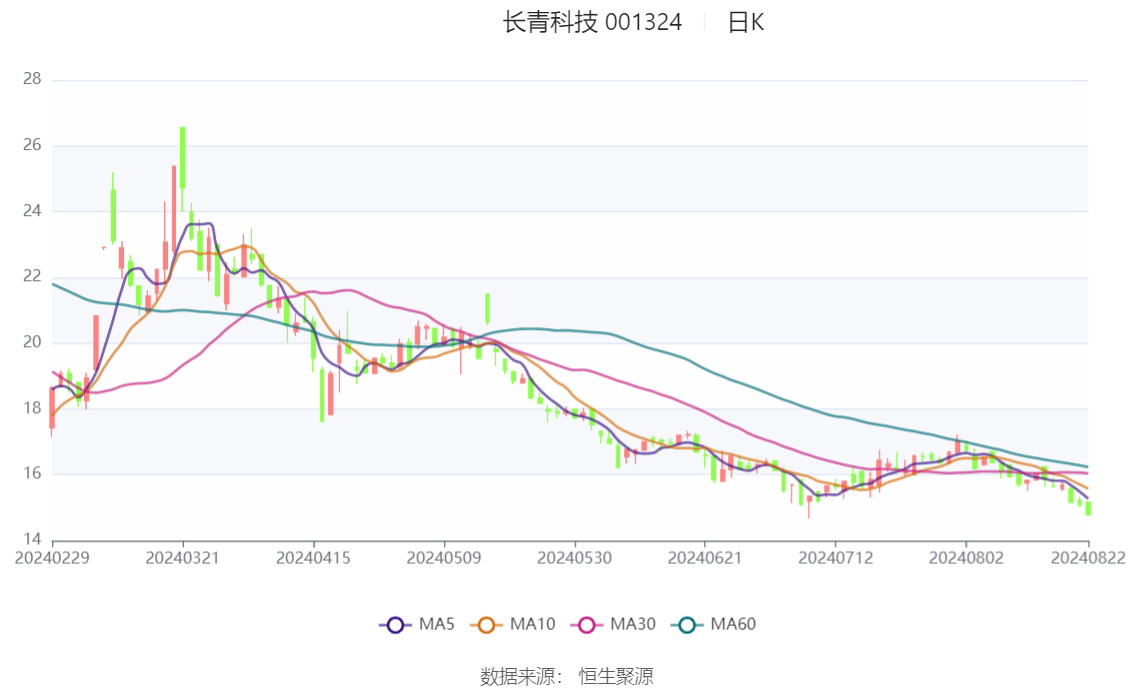Viewport: 1134px width, 689px height.
Task: Click x-axis date label 20240509
Action: tap(444, 558)
